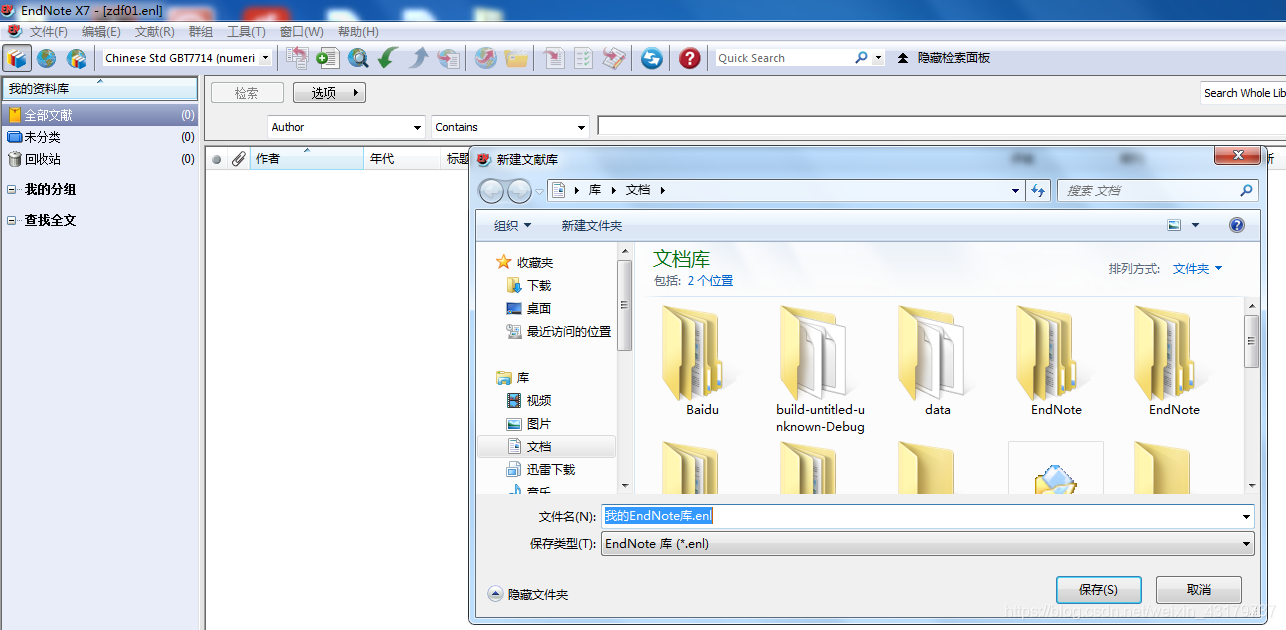Image resolution: width=1286 pixels, height=630 pixels.
Task: Select 回收站 in the library pane
Action: (100, 159)
